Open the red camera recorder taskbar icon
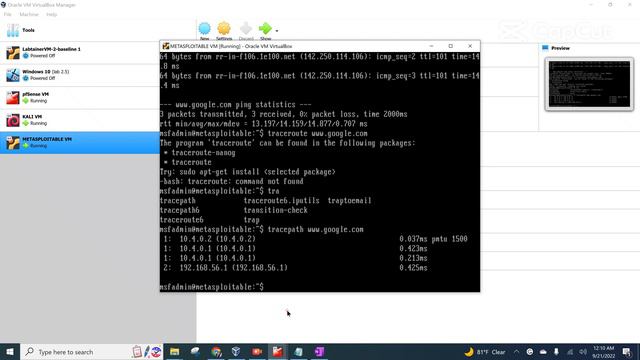640x360 pixels. pyautogui.click(x=257, y=352)
